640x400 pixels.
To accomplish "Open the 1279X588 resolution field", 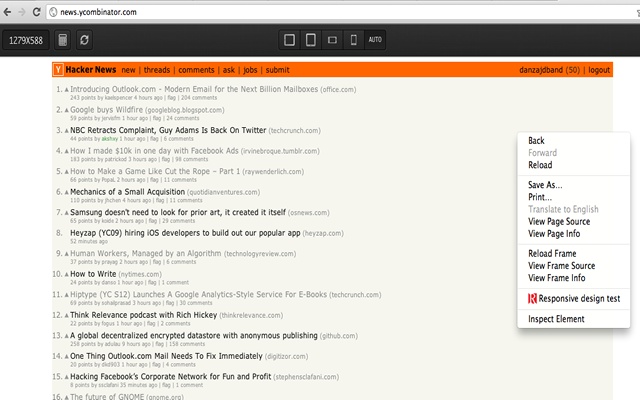I will [26, 40].
